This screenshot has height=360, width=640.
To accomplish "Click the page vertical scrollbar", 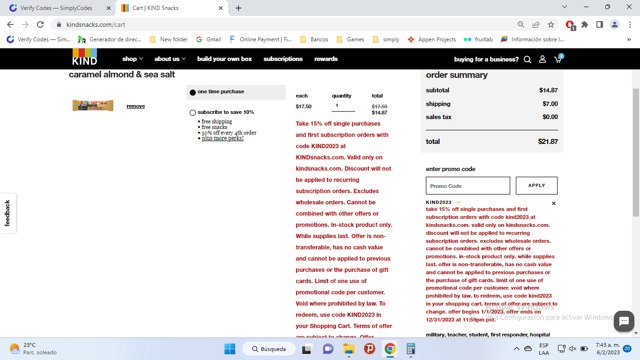I will click(x=636, y=152).
